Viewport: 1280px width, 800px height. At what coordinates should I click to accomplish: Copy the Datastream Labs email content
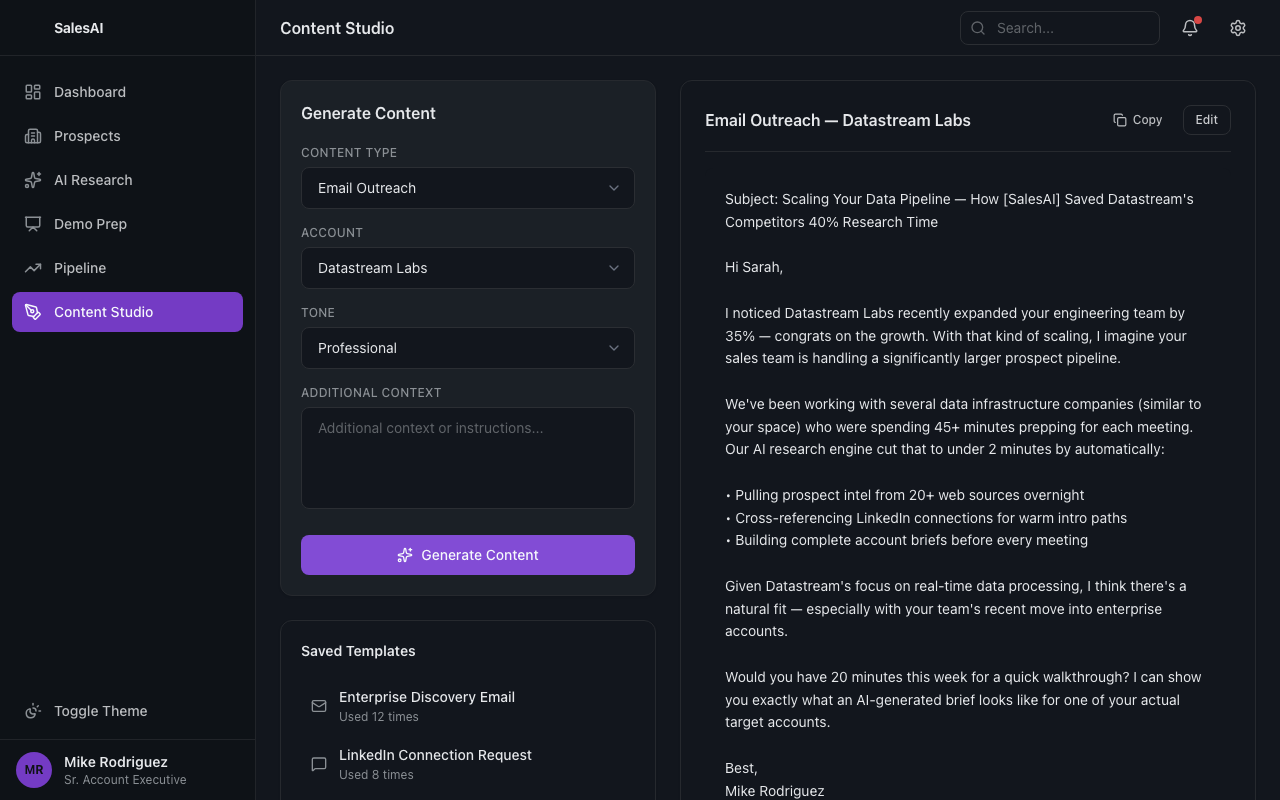point(1137,119)
